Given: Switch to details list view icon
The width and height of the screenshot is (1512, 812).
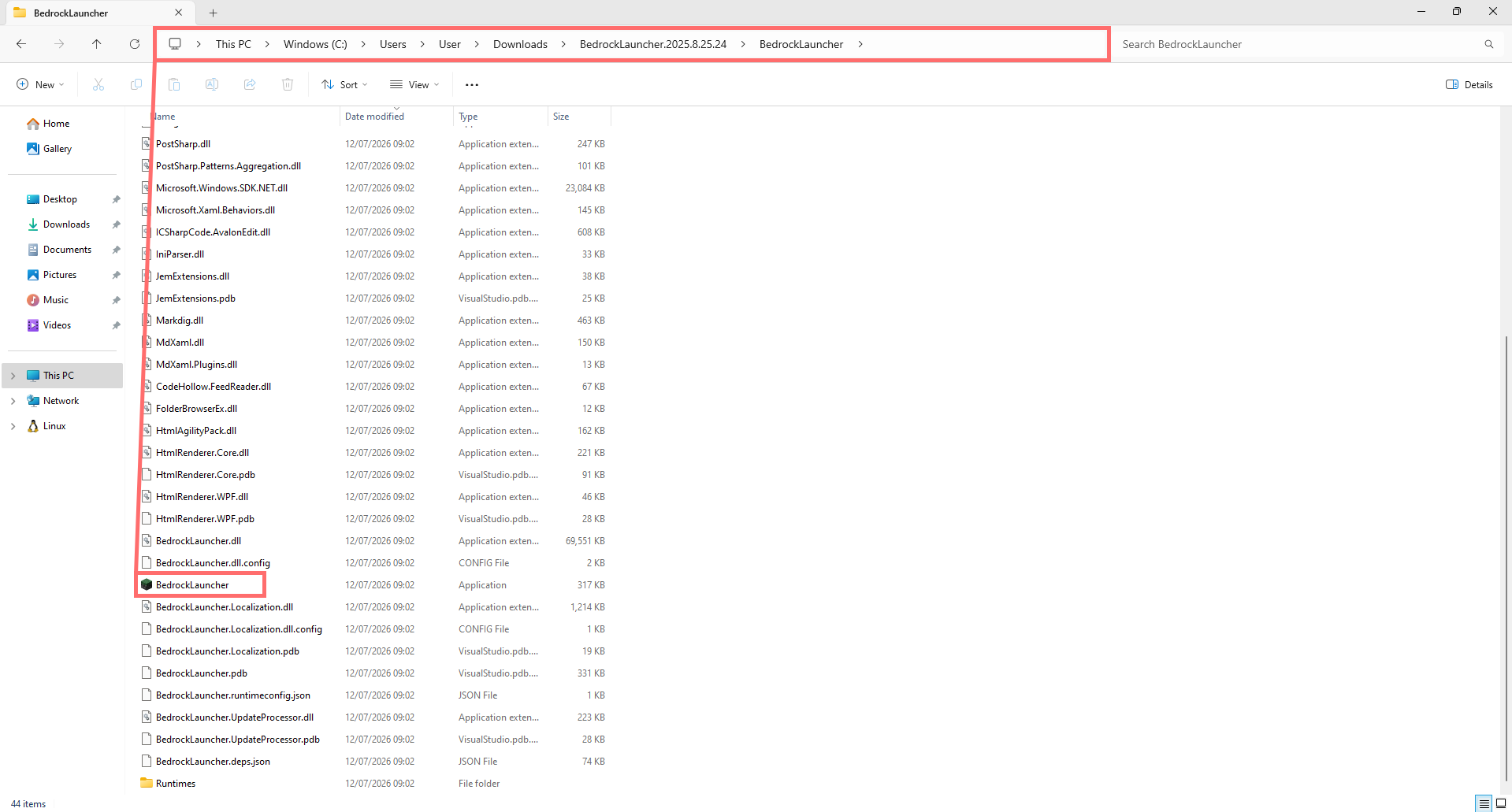Looking at the screenshot, I should click(1484, 803).
